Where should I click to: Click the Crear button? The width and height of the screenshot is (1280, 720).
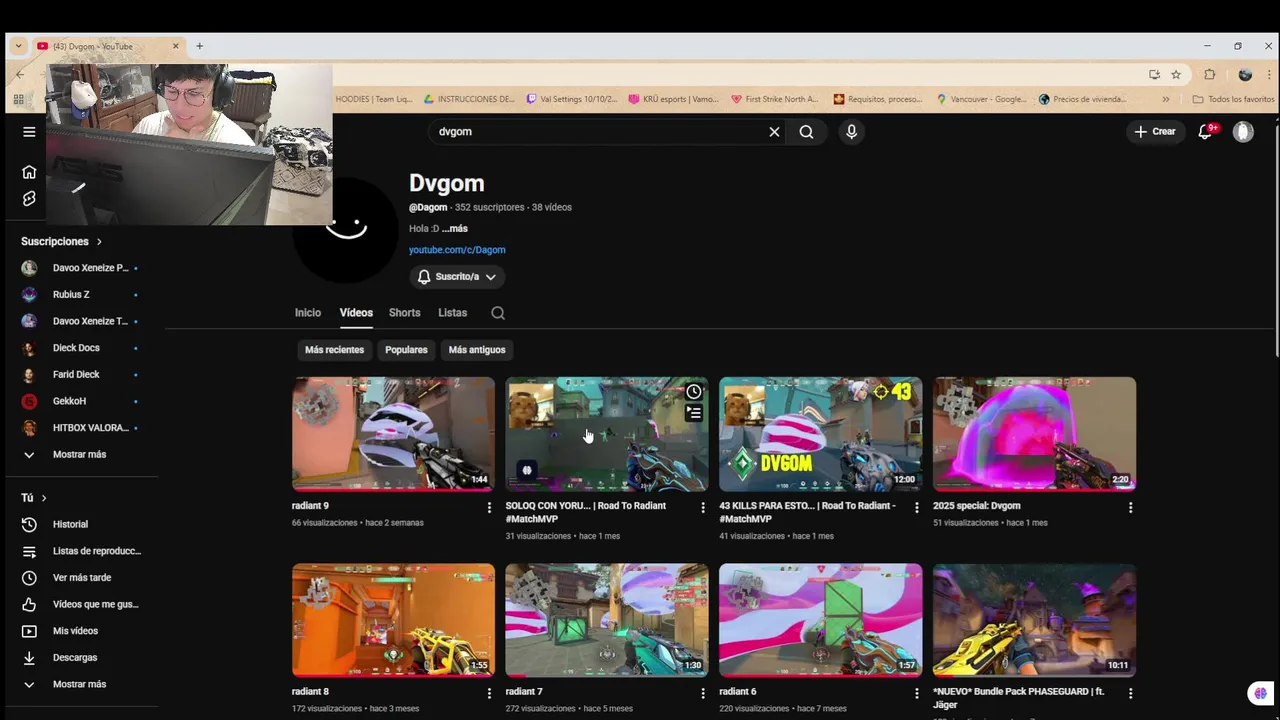[x=1155, y=132]
